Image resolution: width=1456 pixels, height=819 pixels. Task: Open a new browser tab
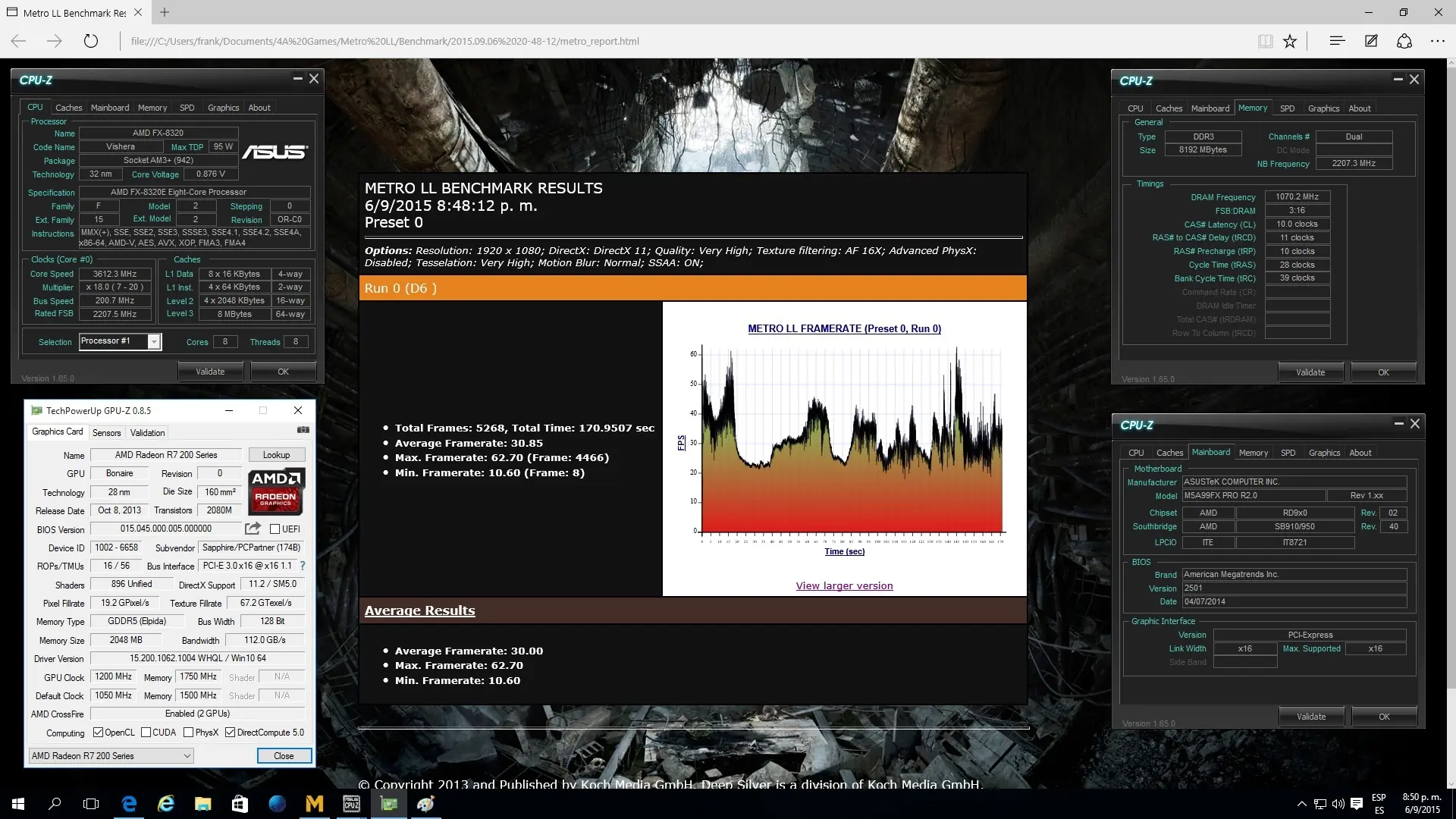[165, 12]
